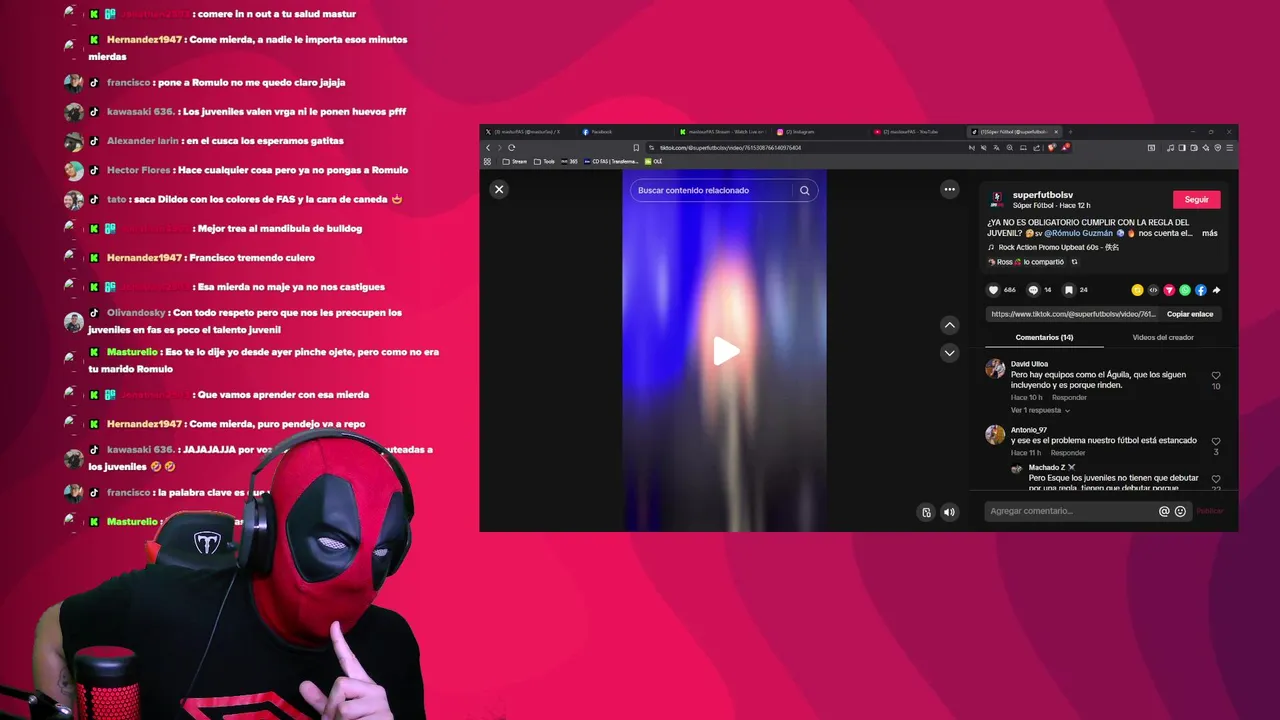Click superfutbolsv profile avatar
Image resolution: width=1280 pixels, height=720 pixels.
coord(997,199)
